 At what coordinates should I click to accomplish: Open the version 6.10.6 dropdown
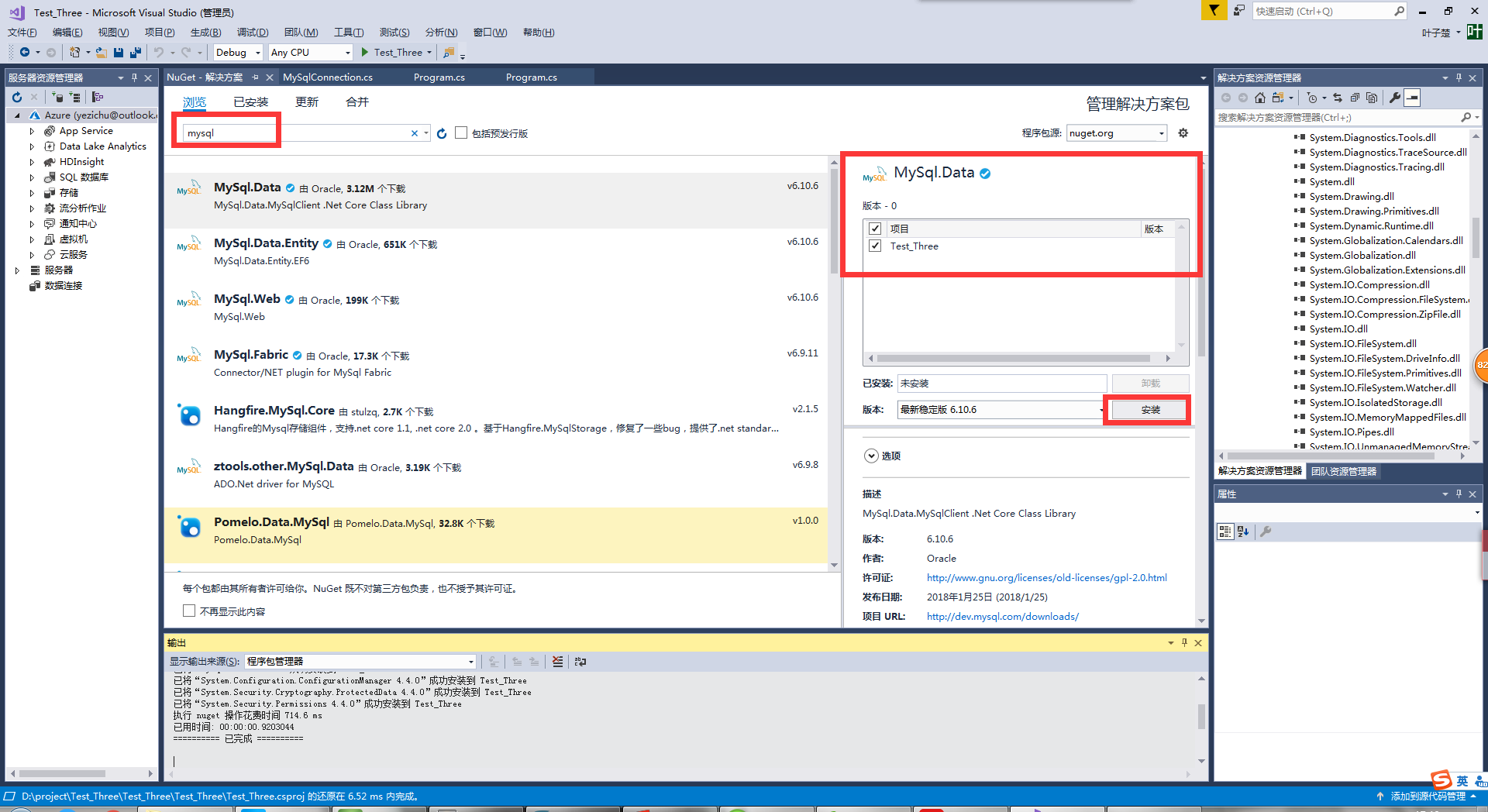pyautogui.click(x=1002, y=409)
